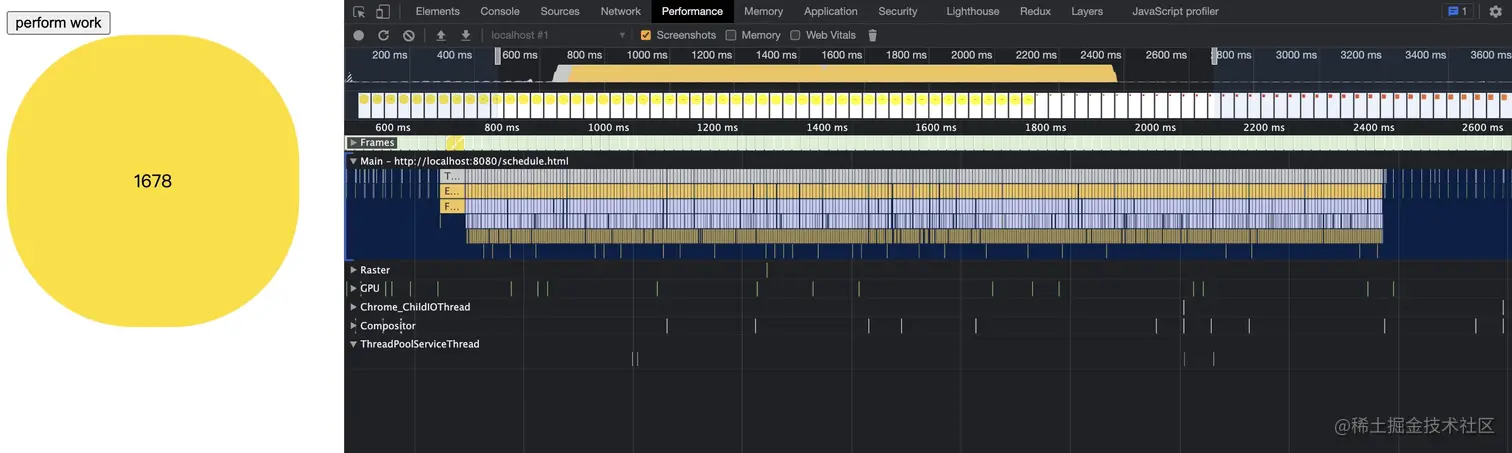Click the overview left selection handle
The height and width of the screenshot is (453, 1512).
[x=497, y=56]
